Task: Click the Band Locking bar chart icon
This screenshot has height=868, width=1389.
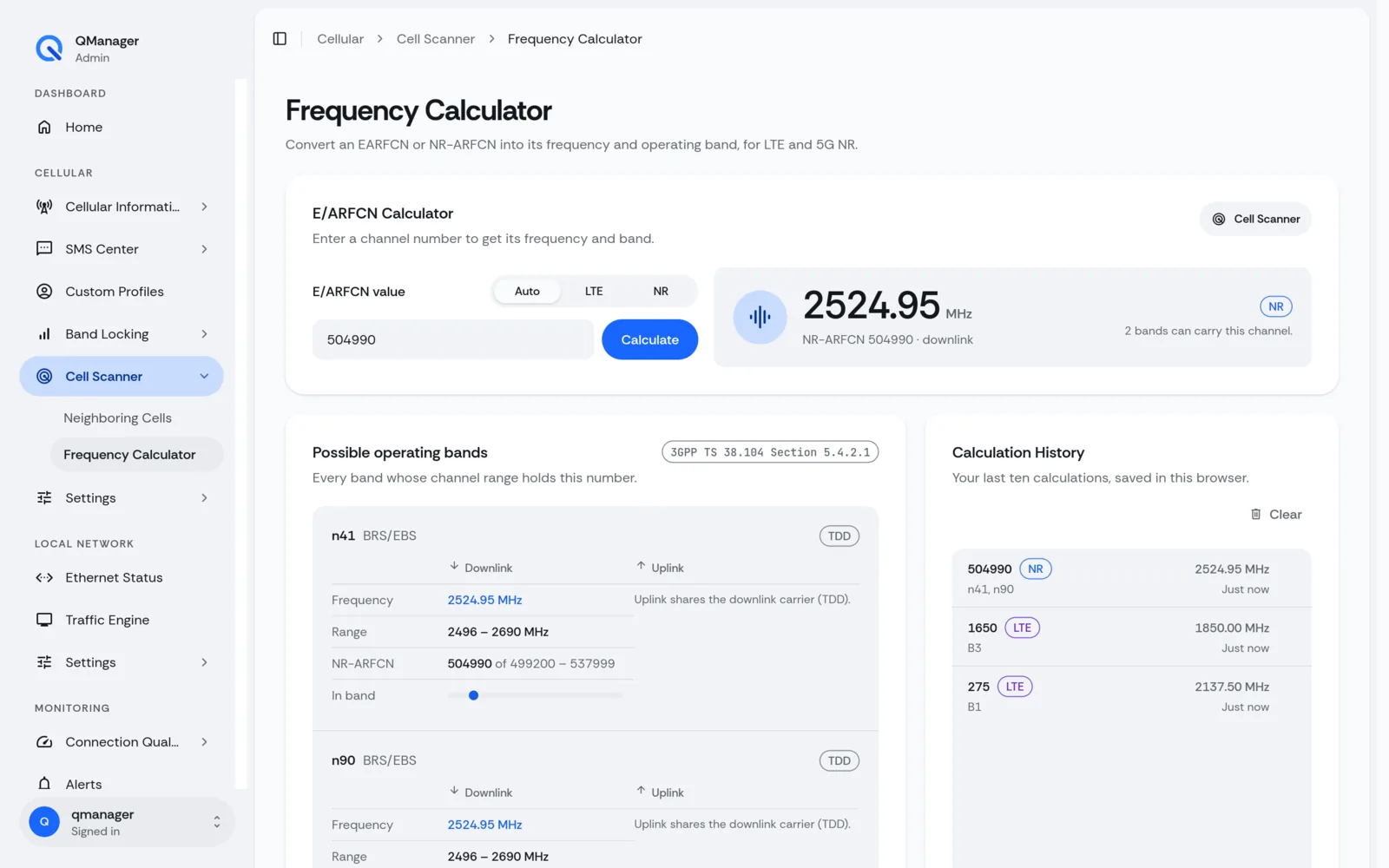Action: 44,334
